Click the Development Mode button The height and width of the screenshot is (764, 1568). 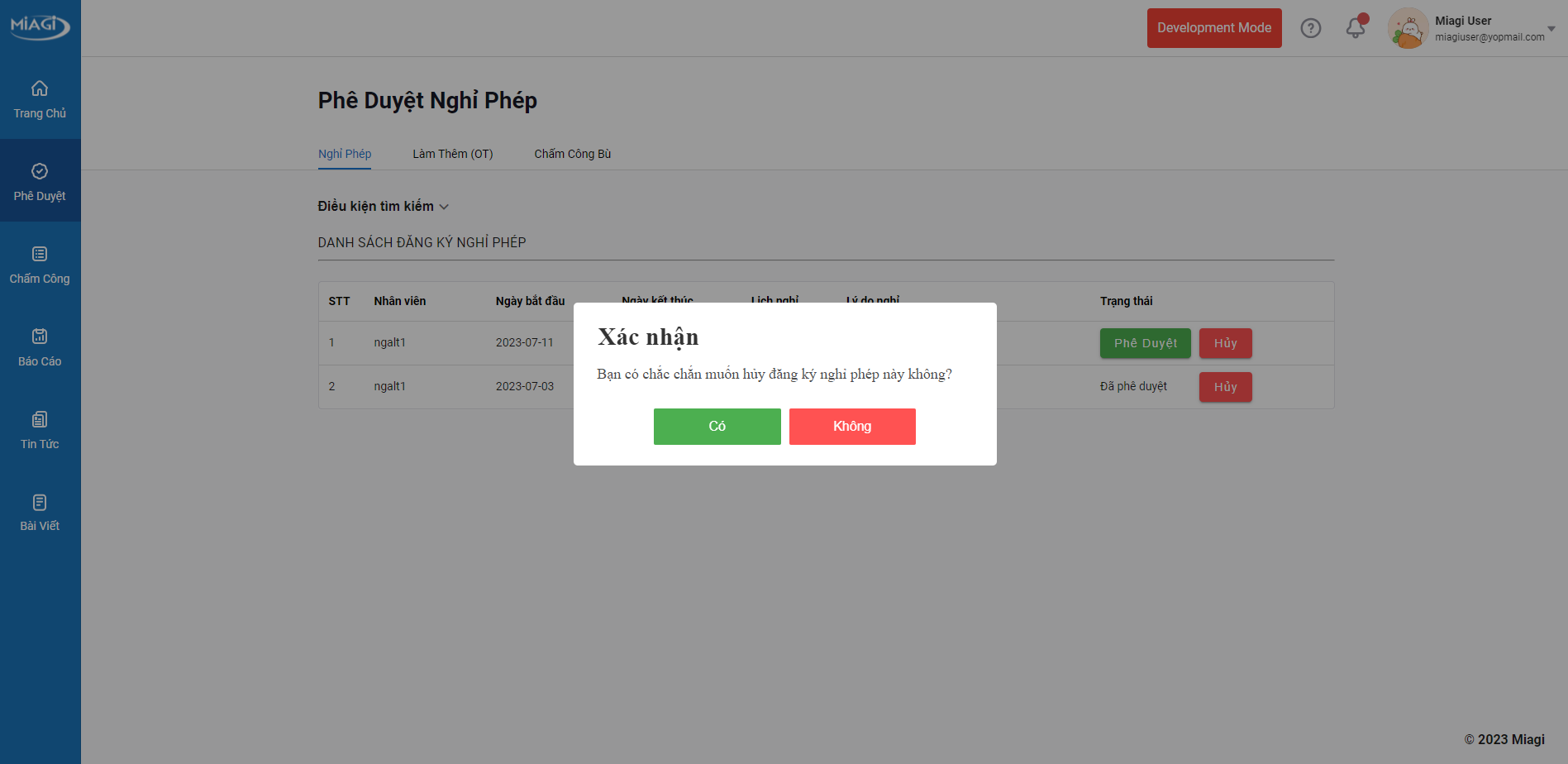[x=1213, y=28]
